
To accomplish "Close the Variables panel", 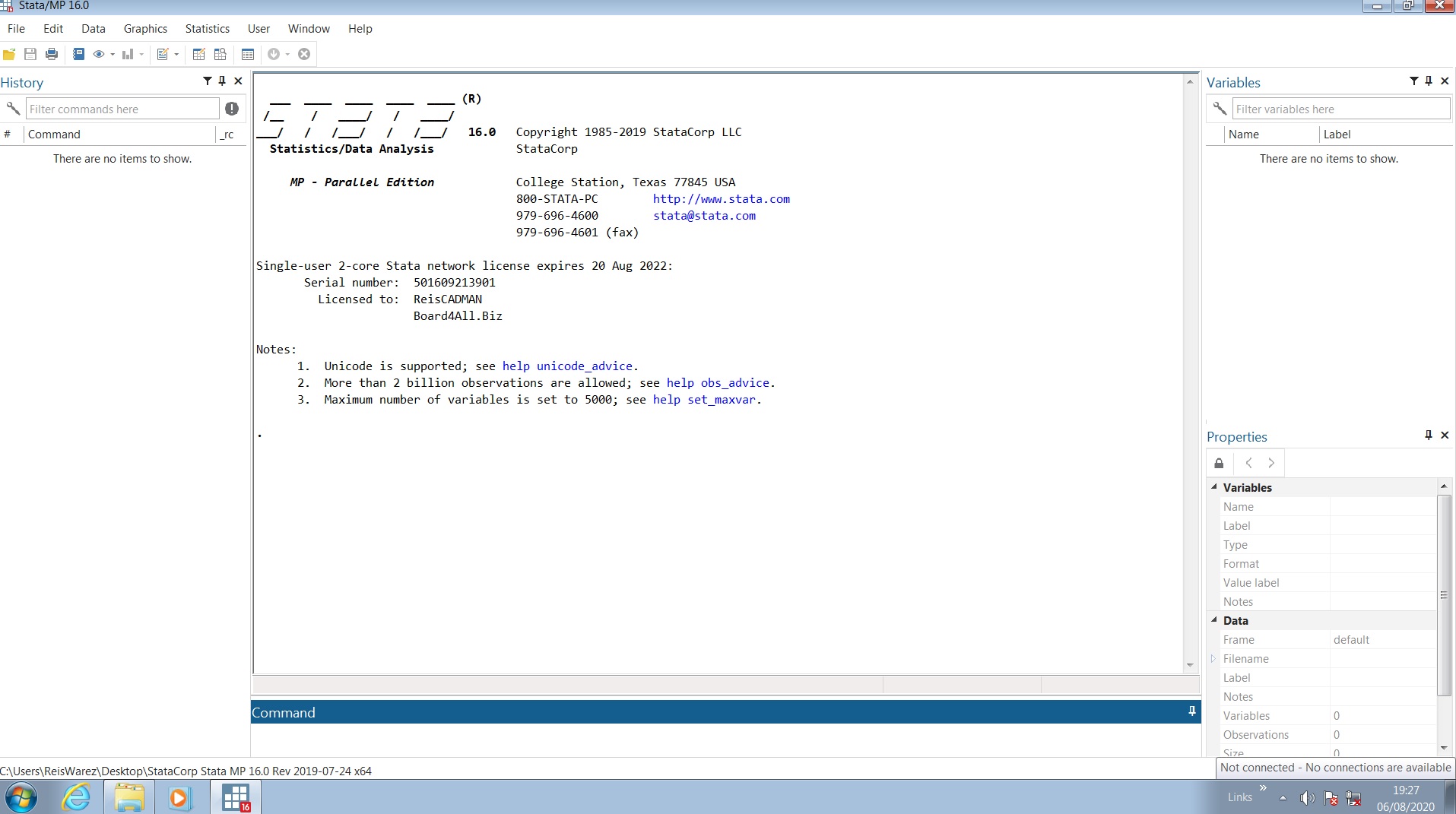I will click(x=1445, y=81).
